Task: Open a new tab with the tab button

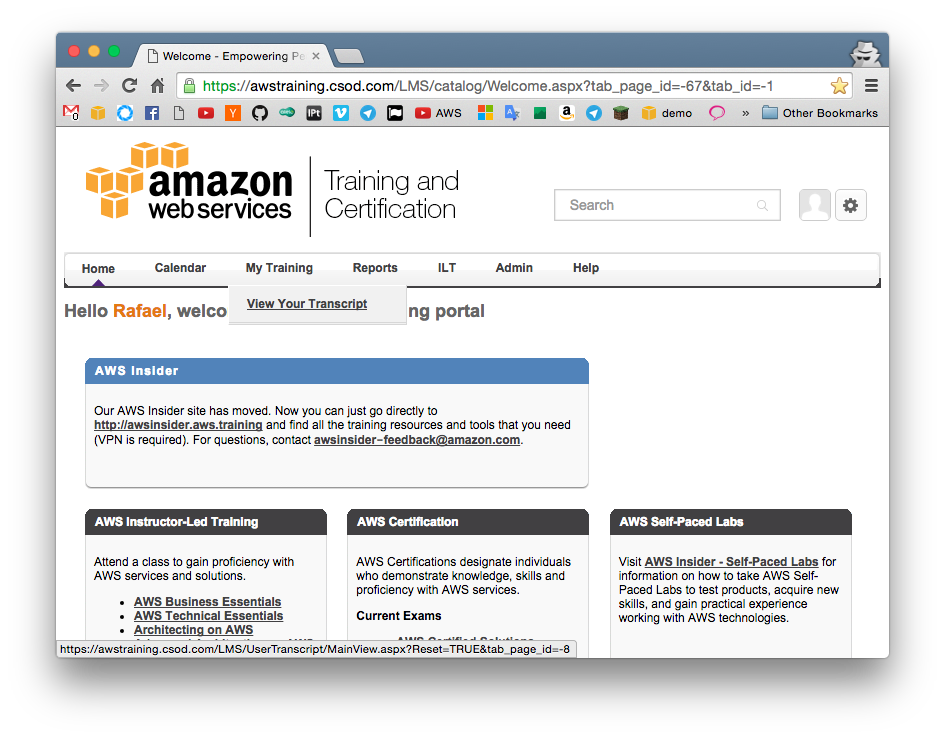Action: pos(349,56)
